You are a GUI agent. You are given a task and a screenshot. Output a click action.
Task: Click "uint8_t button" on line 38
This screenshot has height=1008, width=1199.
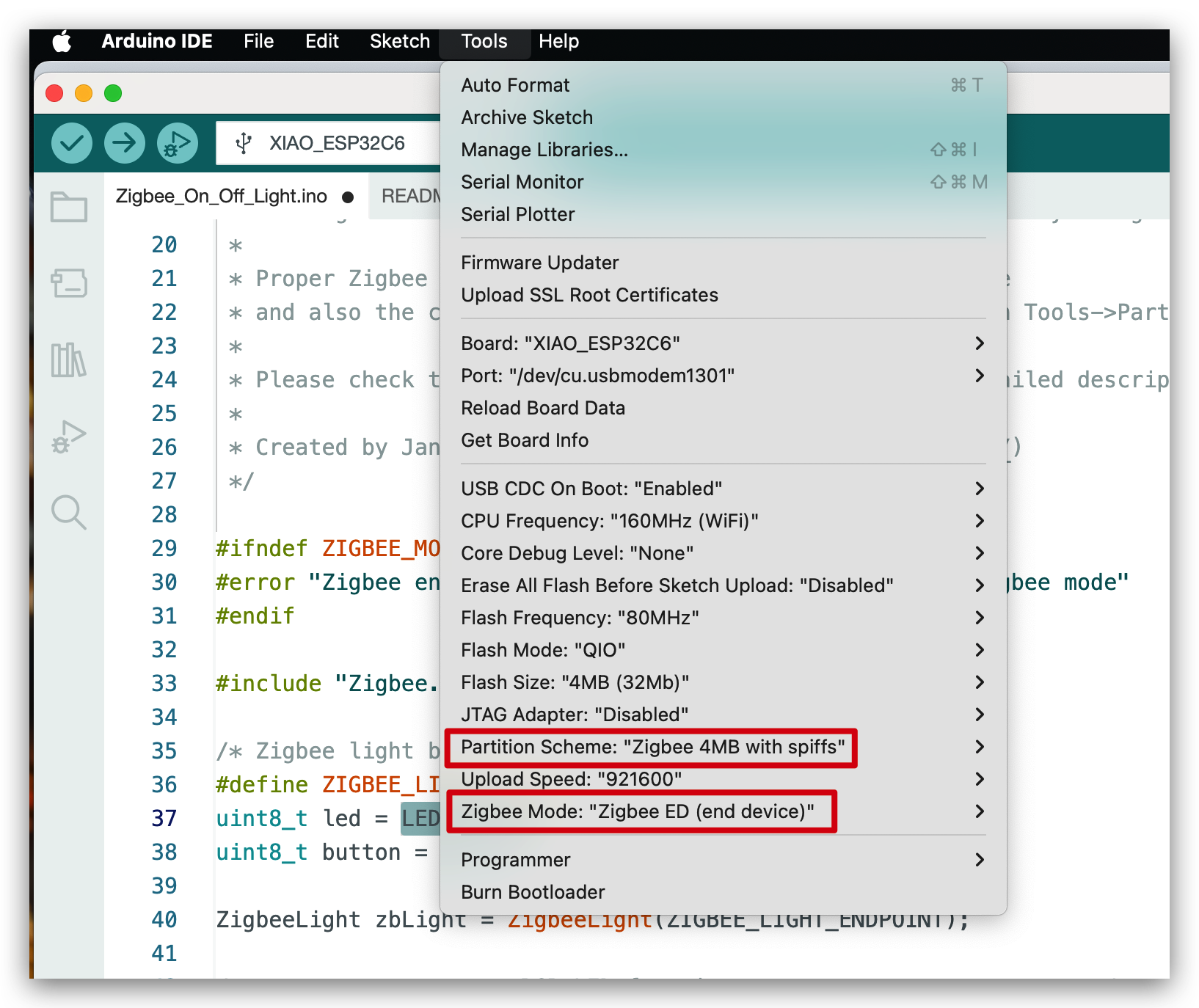[x=308, y=852]
